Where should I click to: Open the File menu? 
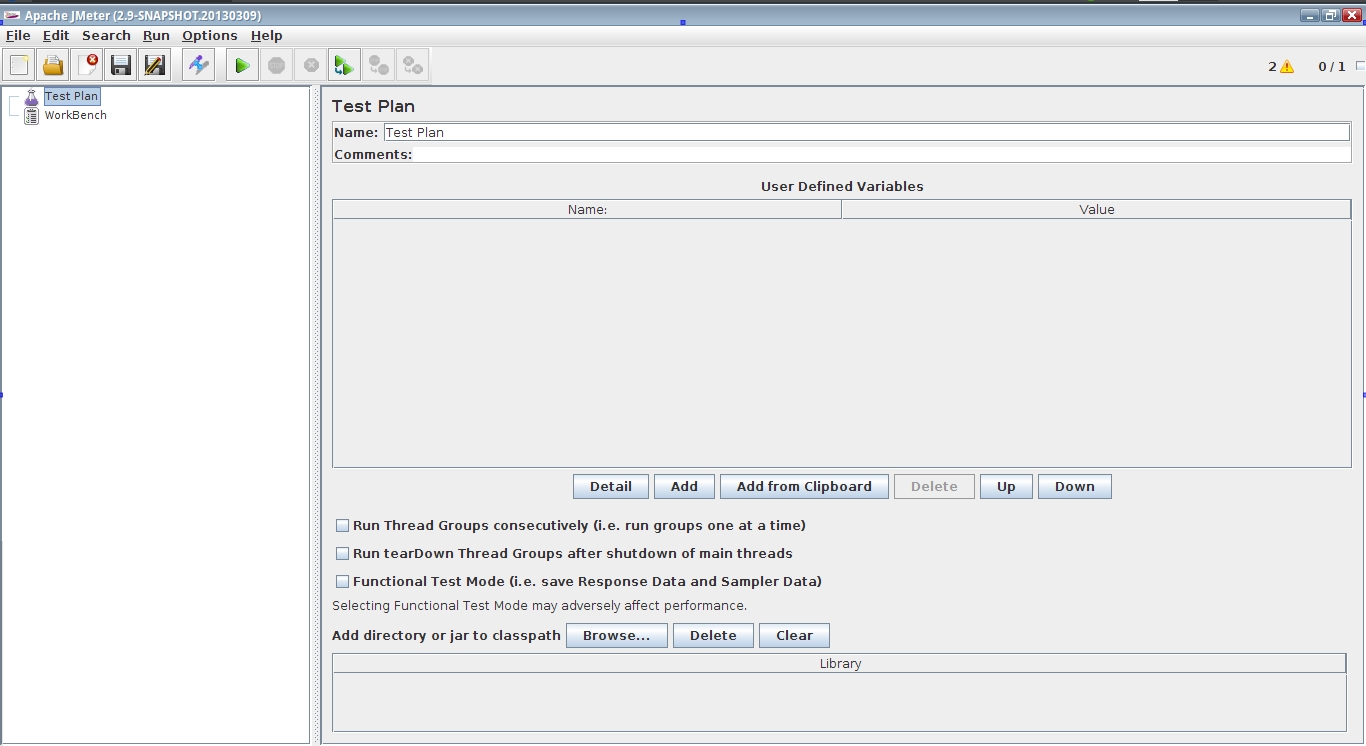pos(18,35)
